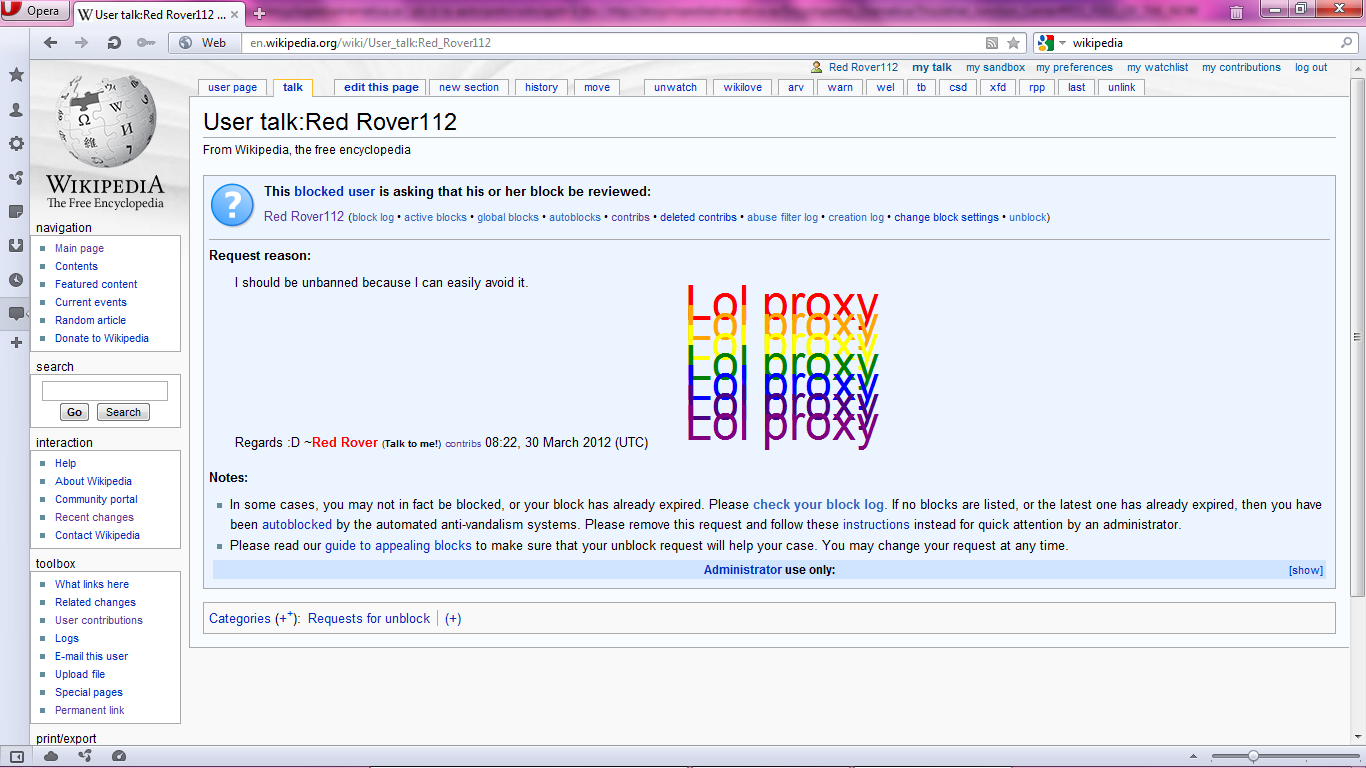Open the Opera Unite panel
The height and width of the screenshot is (768, 1366).
pos(15,177)
